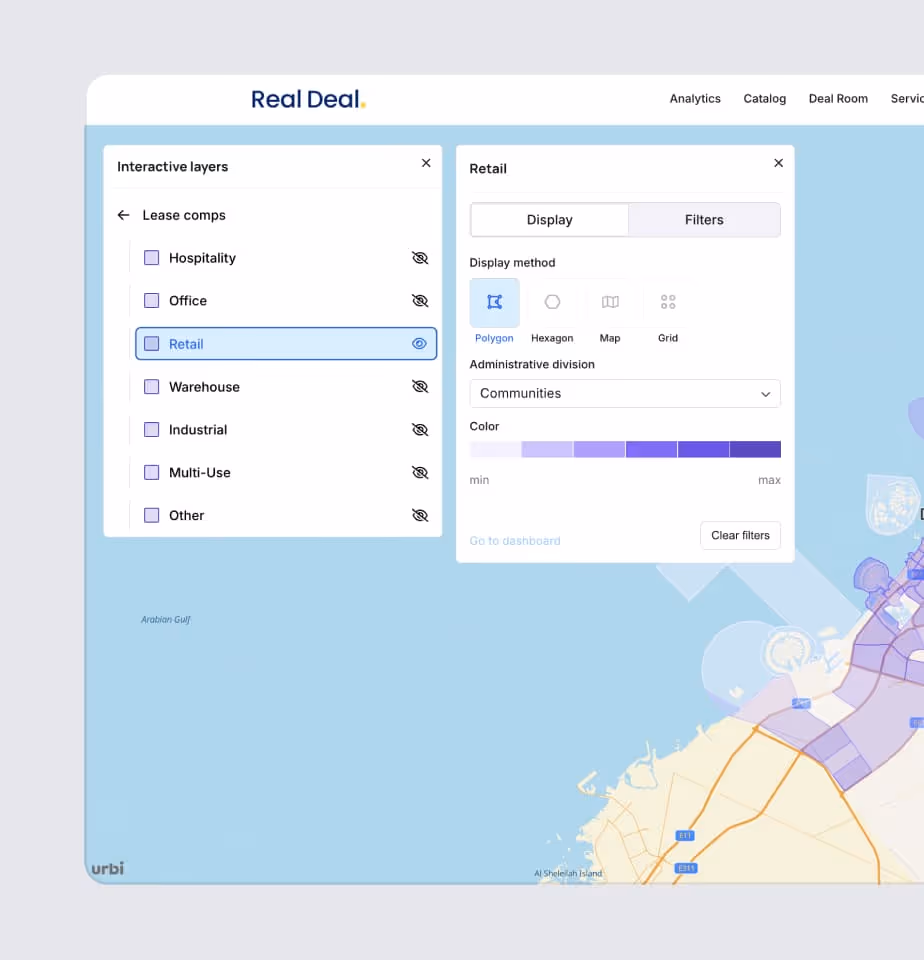924x960 pixels.
Task: Click the Arabian Gulf map label
Action: (x=165, y=620)
